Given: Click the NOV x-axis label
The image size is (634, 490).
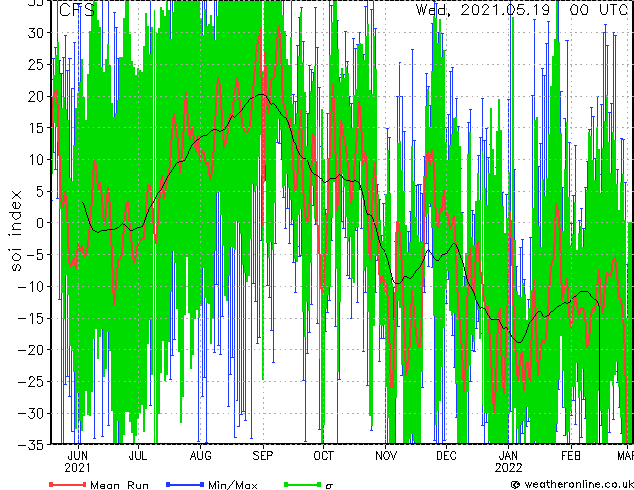Looking at the screenshot, I should coord(386,456).
